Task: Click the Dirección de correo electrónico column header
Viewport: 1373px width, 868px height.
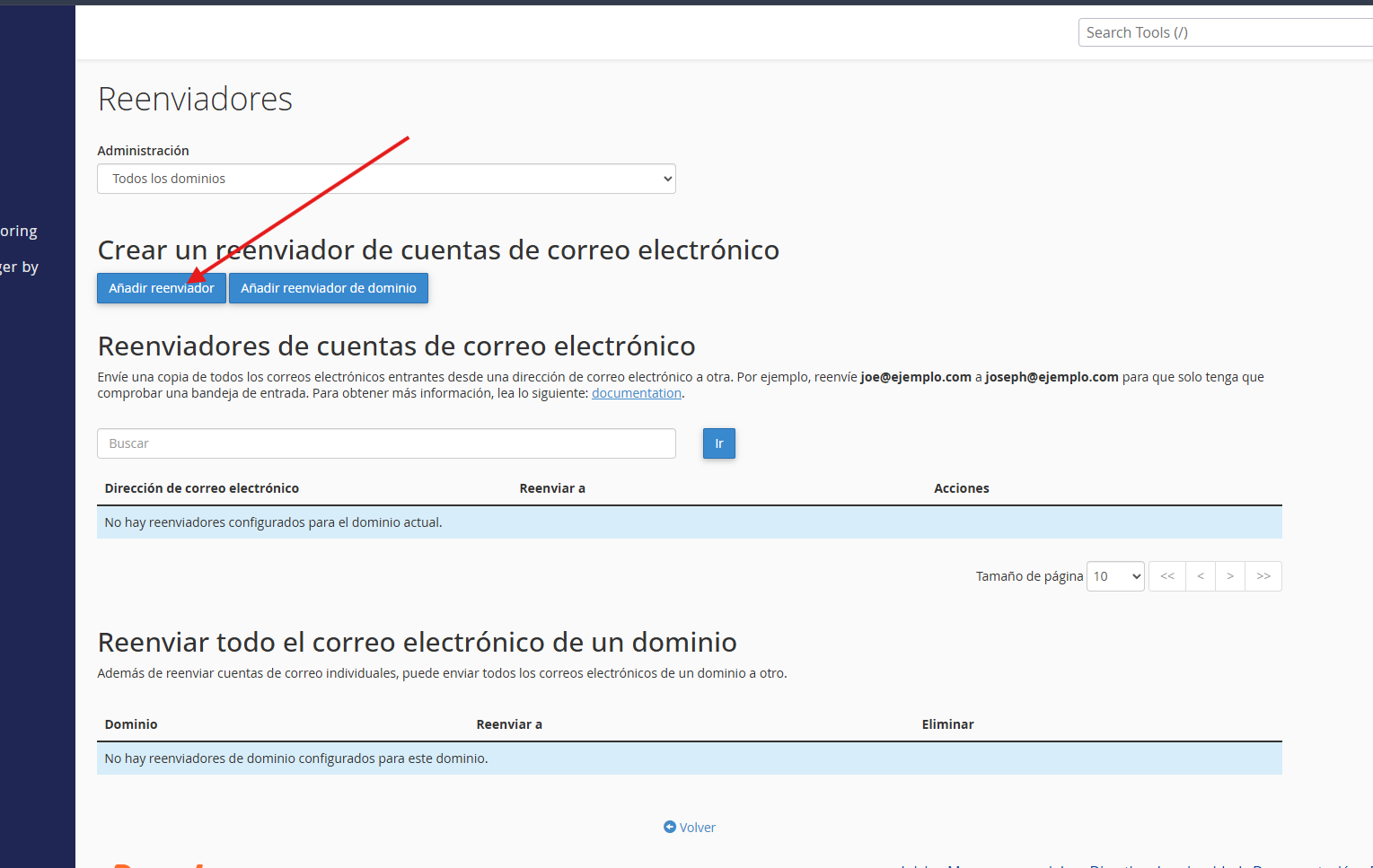Action: (202, 488)
